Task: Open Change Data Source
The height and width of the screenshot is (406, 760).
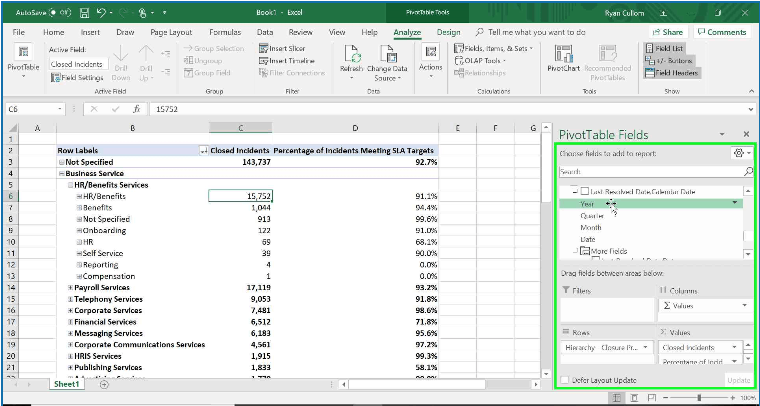Action: 387,63
